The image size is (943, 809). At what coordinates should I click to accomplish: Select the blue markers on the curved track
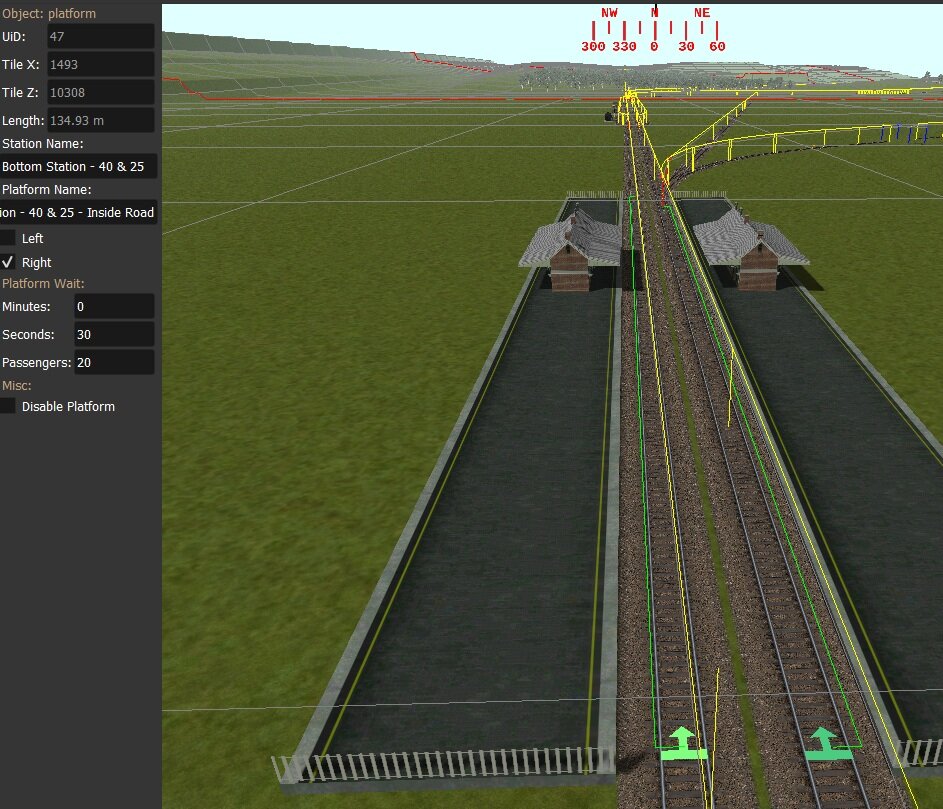(907, 133)
